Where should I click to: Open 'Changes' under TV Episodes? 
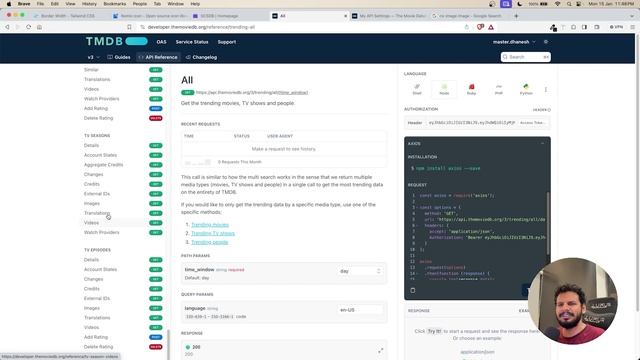93,279
